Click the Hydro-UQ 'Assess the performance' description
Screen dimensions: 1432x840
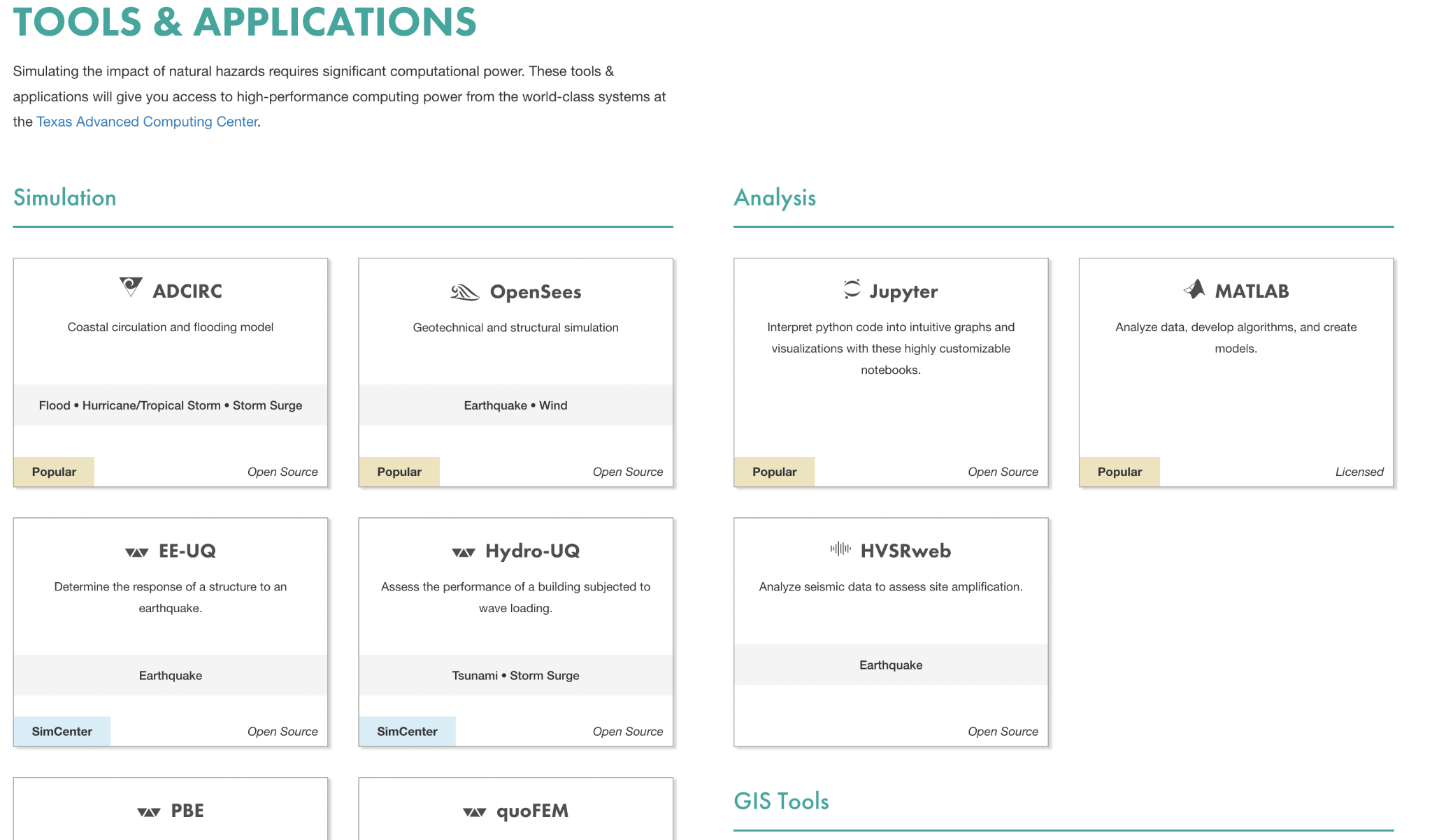(x=516, y=598)
